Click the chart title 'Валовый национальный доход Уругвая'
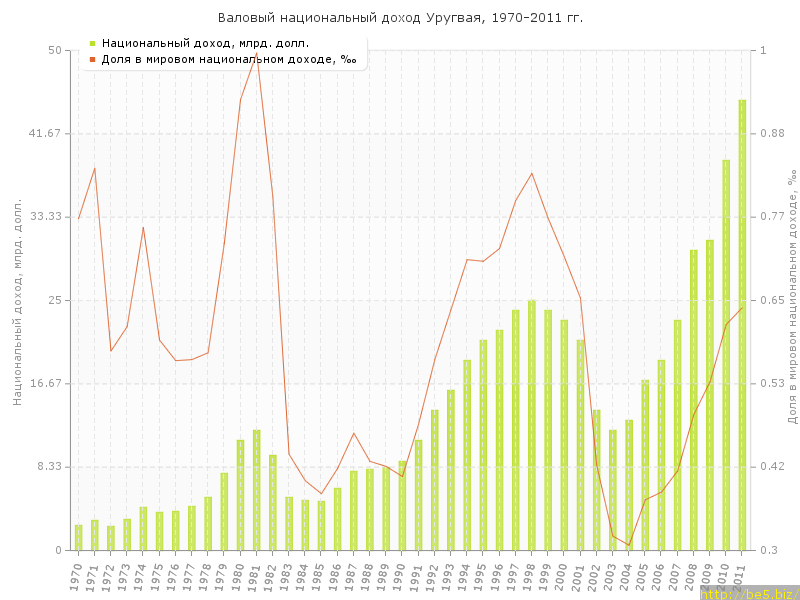The height and width of the screenshot is (600, 800). click(x=400, y=17)
